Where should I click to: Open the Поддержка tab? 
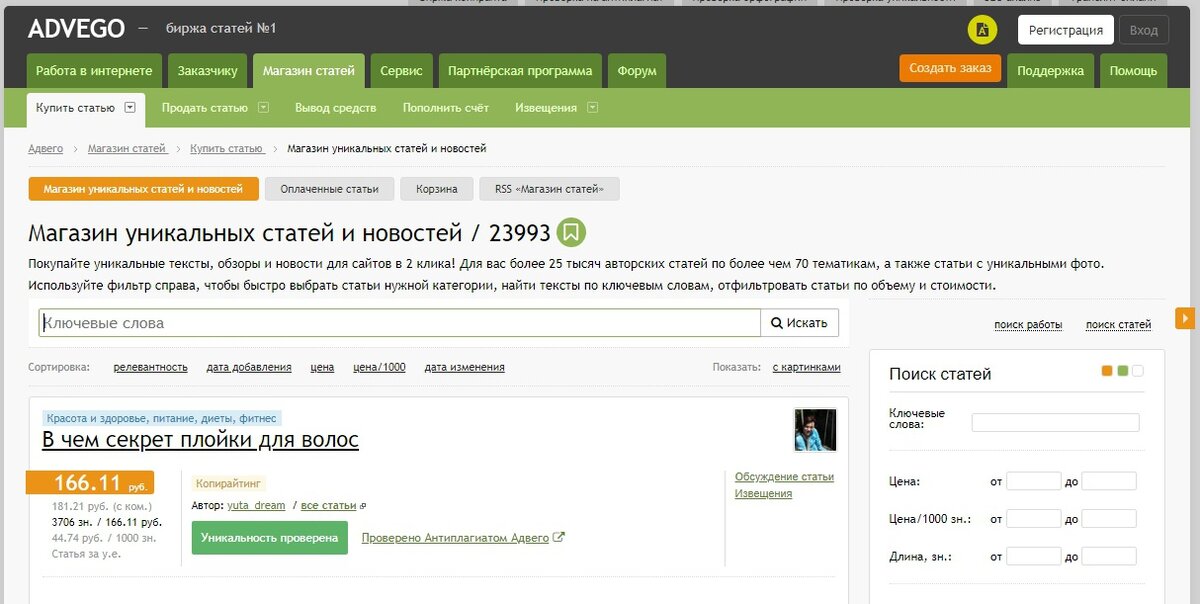tap(1051, 71)
